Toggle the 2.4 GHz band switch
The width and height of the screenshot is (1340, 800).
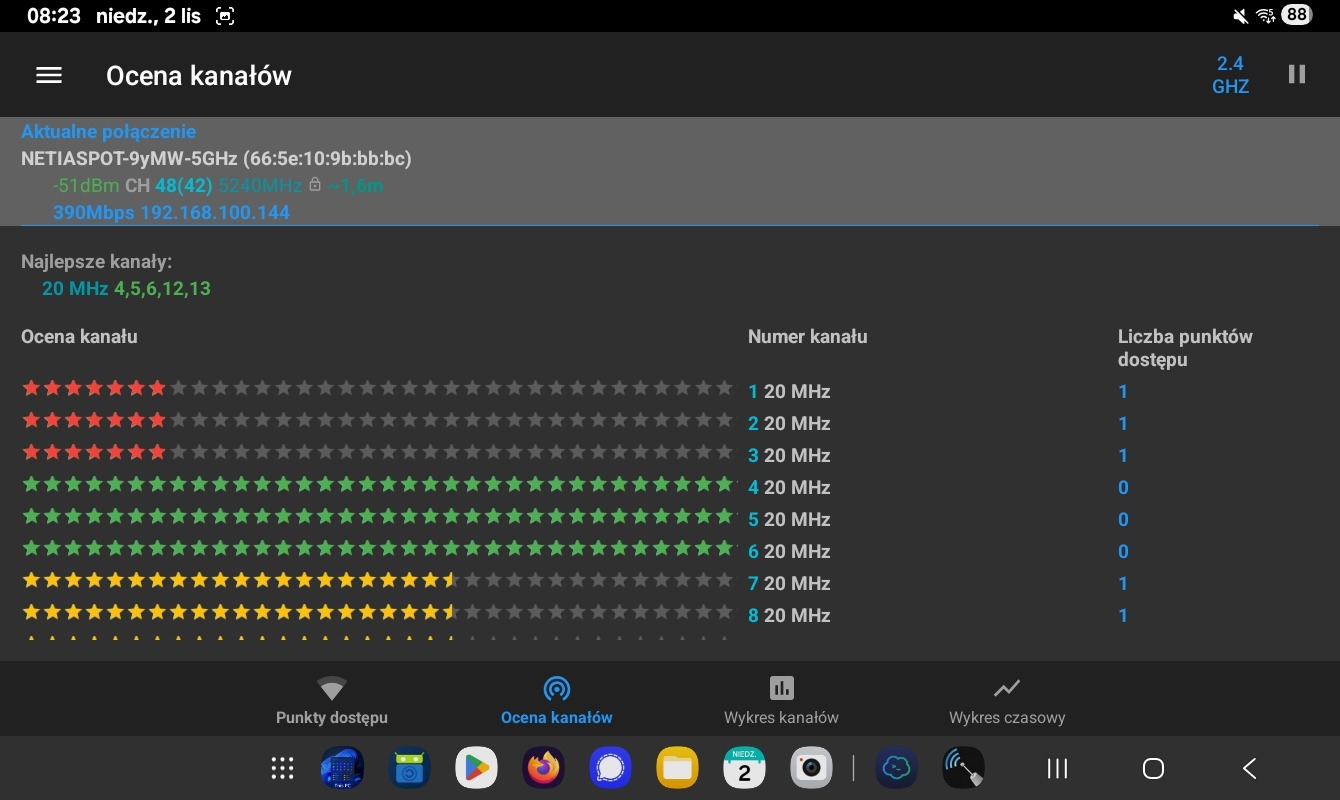click(x=1230, y=75)
